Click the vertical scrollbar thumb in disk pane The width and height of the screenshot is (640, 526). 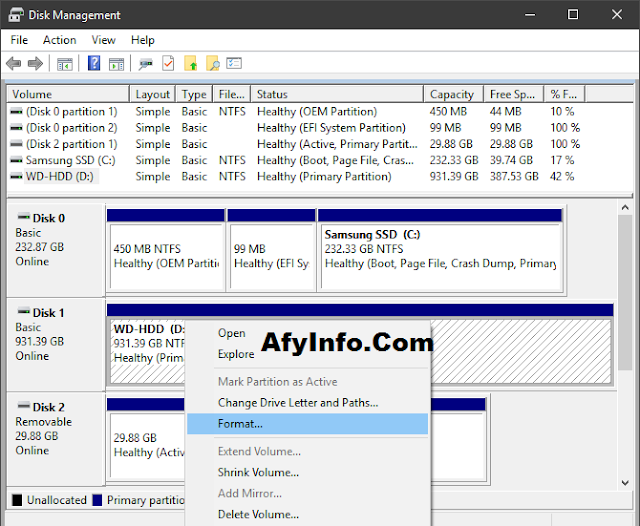click(x=625, y=293)
